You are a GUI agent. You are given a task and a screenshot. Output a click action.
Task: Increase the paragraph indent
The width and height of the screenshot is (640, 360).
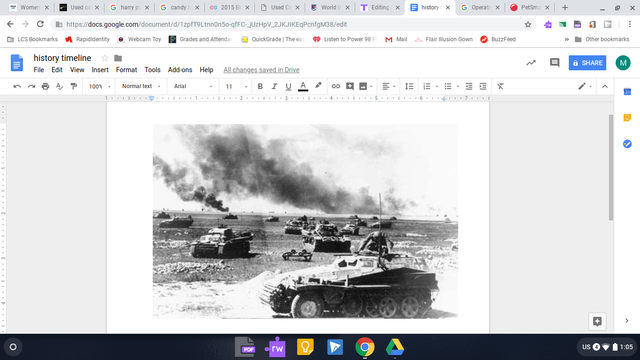pyautogui.click(x=483, y=86)
